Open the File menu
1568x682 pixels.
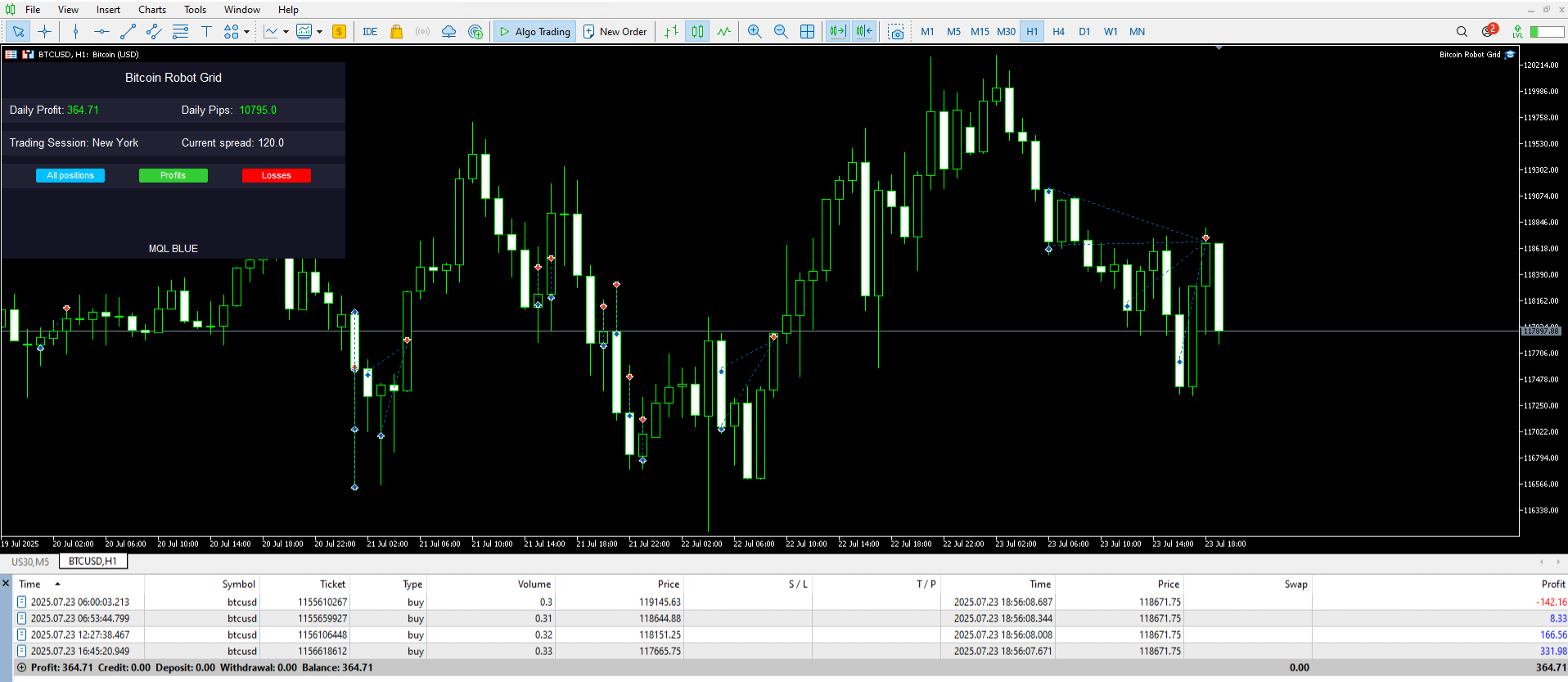click(33, 10)
